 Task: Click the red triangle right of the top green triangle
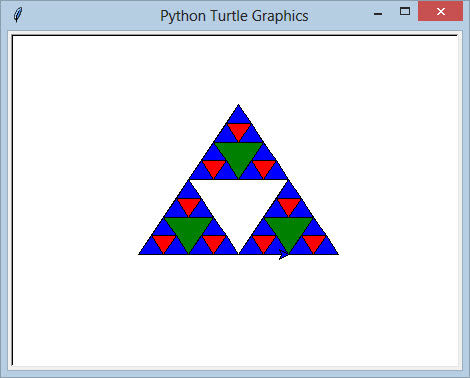click(x=264, y=167)
